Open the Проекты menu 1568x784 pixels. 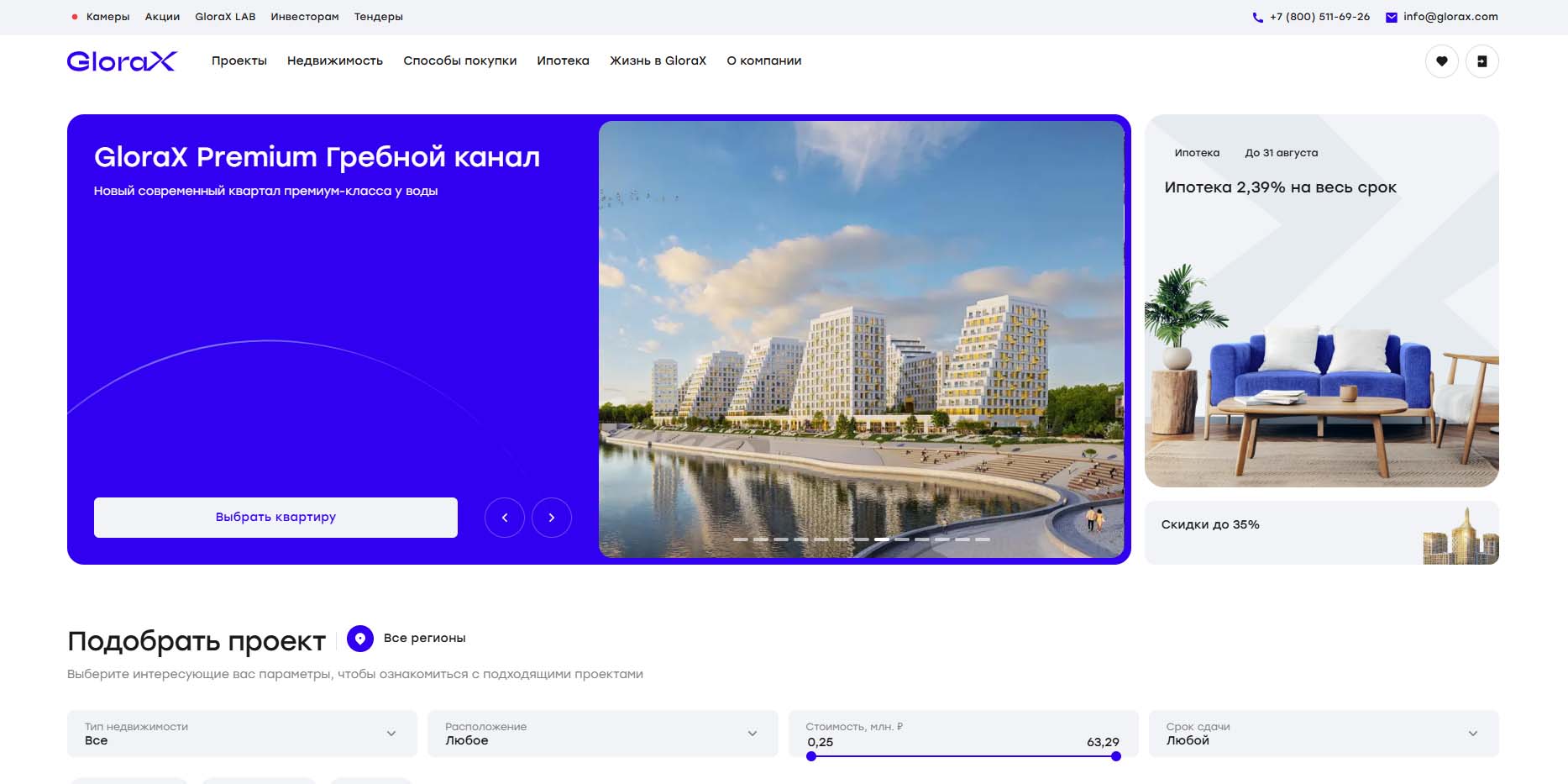tap(239, 61)
